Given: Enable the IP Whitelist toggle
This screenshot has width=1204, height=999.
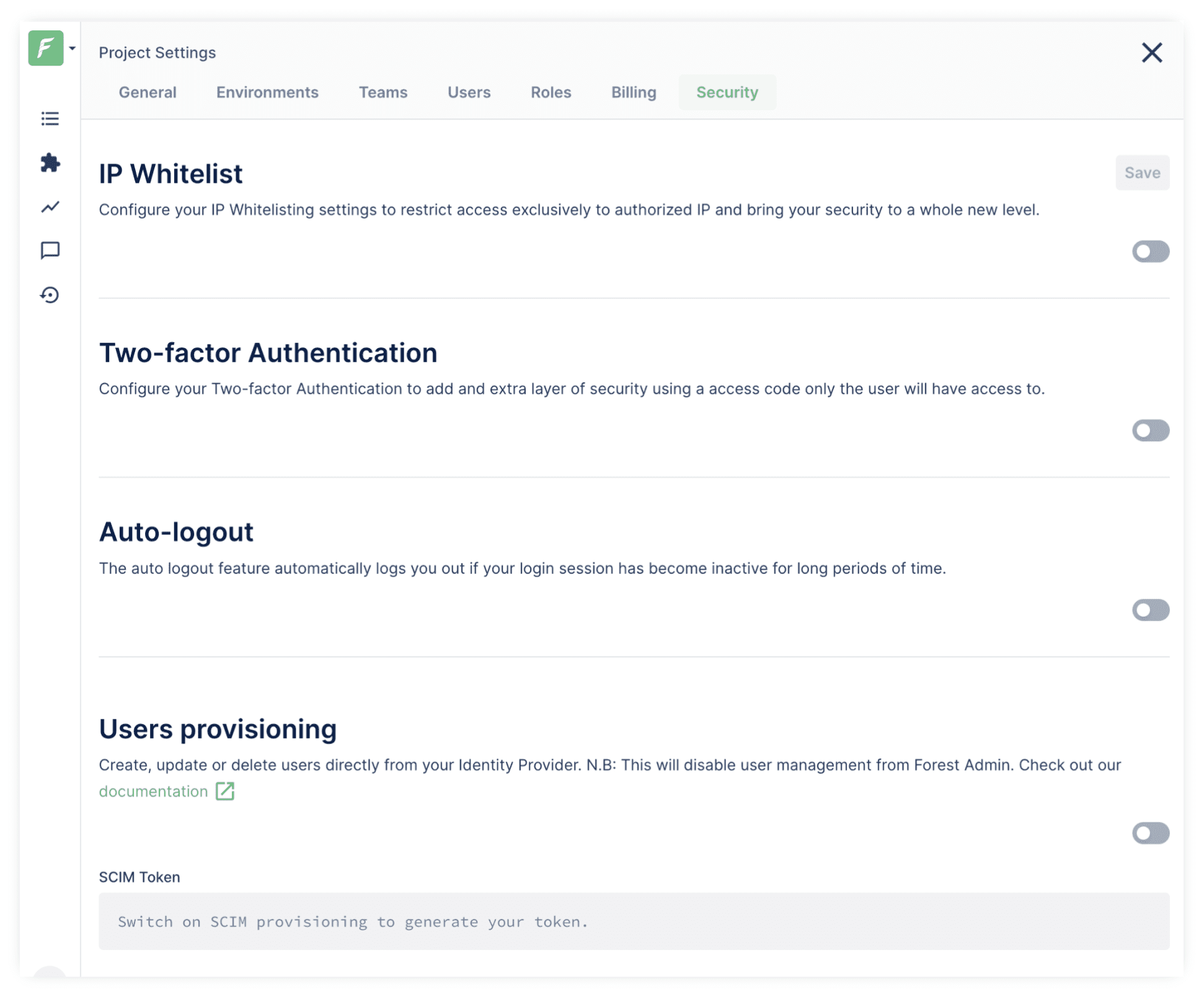Looking at the screenshot, I should pos(1150,252).
